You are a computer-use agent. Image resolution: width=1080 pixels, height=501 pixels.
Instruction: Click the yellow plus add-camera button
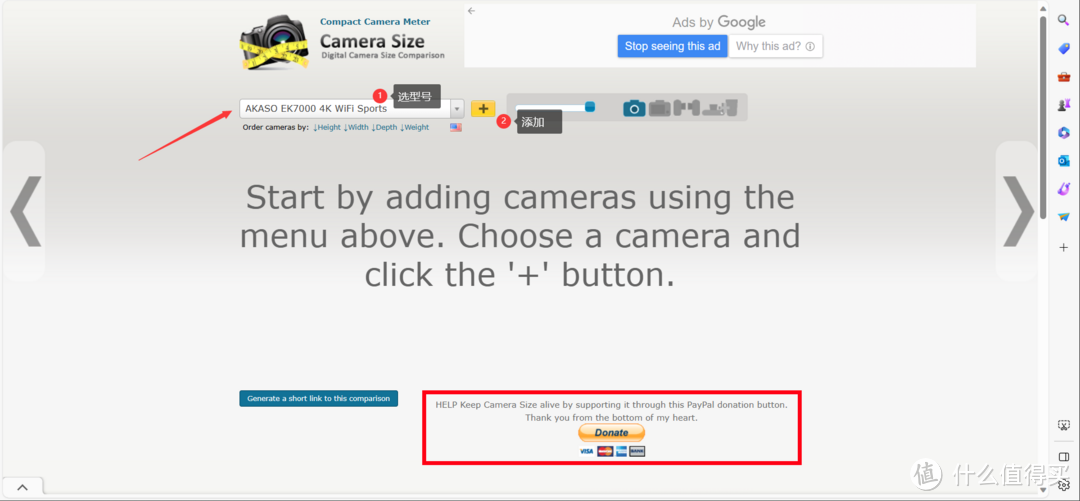tap(483, 108)
